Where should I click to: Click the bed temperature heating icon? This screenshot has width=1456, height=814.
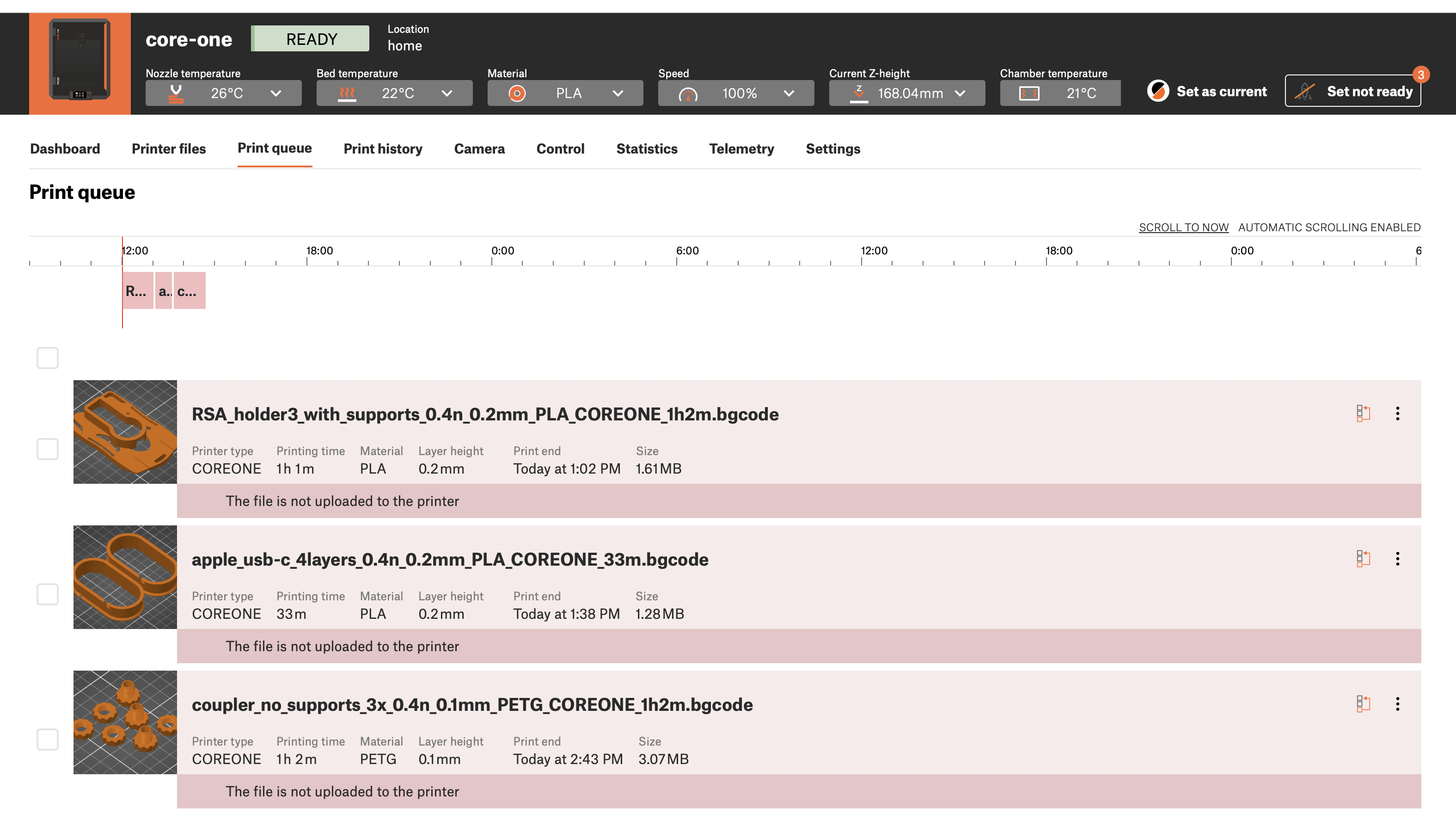(347, 93)
